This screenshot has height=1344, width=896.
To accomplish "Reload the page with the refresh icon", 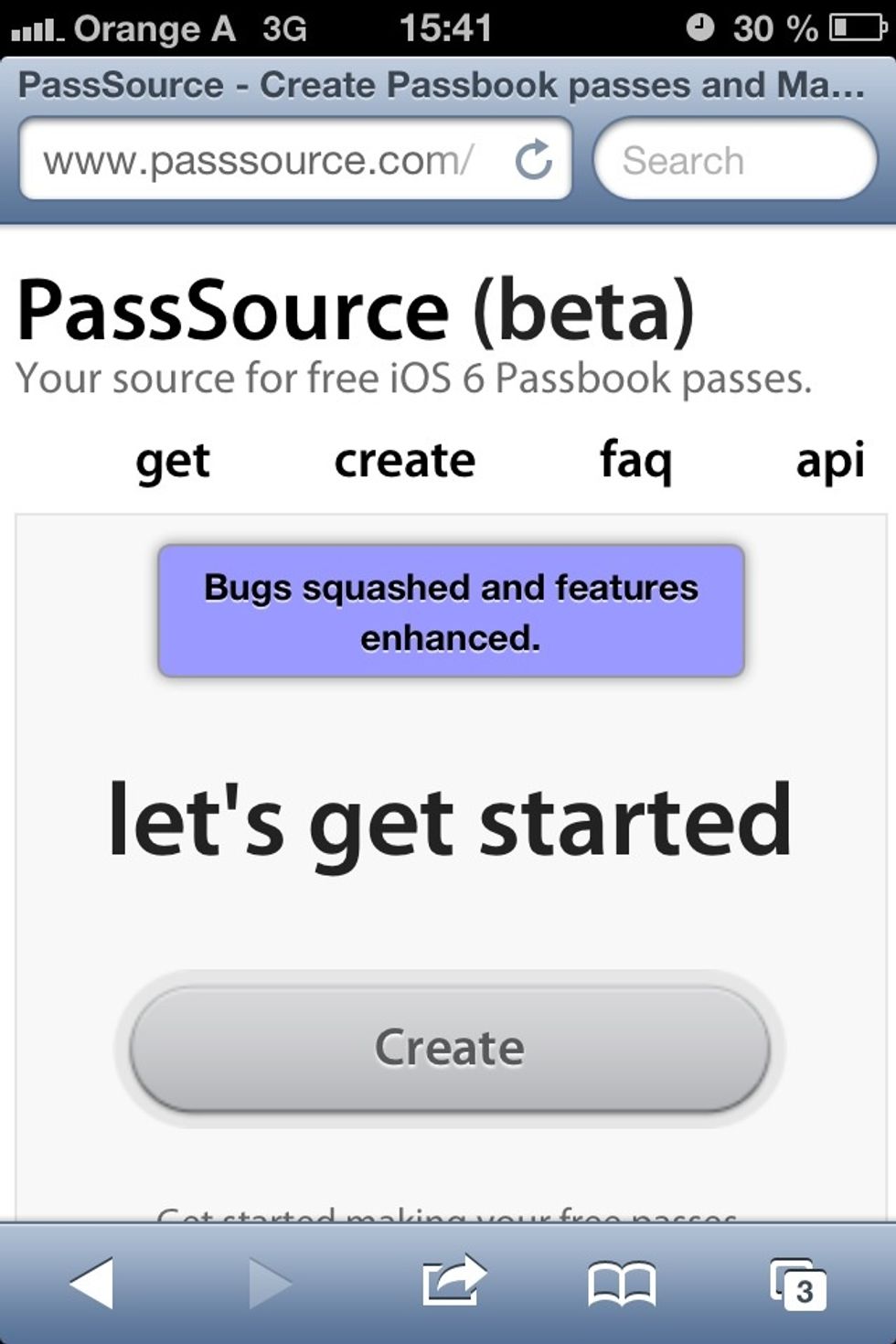I will pyautogui.click(x=535, y=159).
